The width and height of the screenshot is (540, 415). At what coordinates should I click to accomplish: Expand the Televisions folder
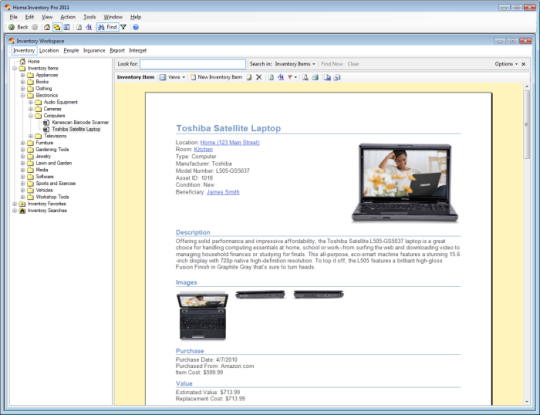point(31,136)
